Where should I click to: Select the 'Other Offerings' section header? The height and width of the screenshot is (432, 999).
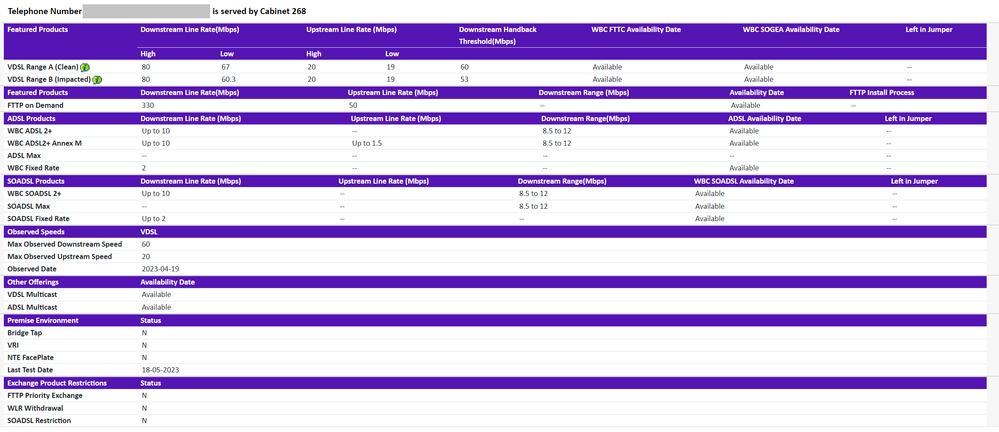pos(34,282)
